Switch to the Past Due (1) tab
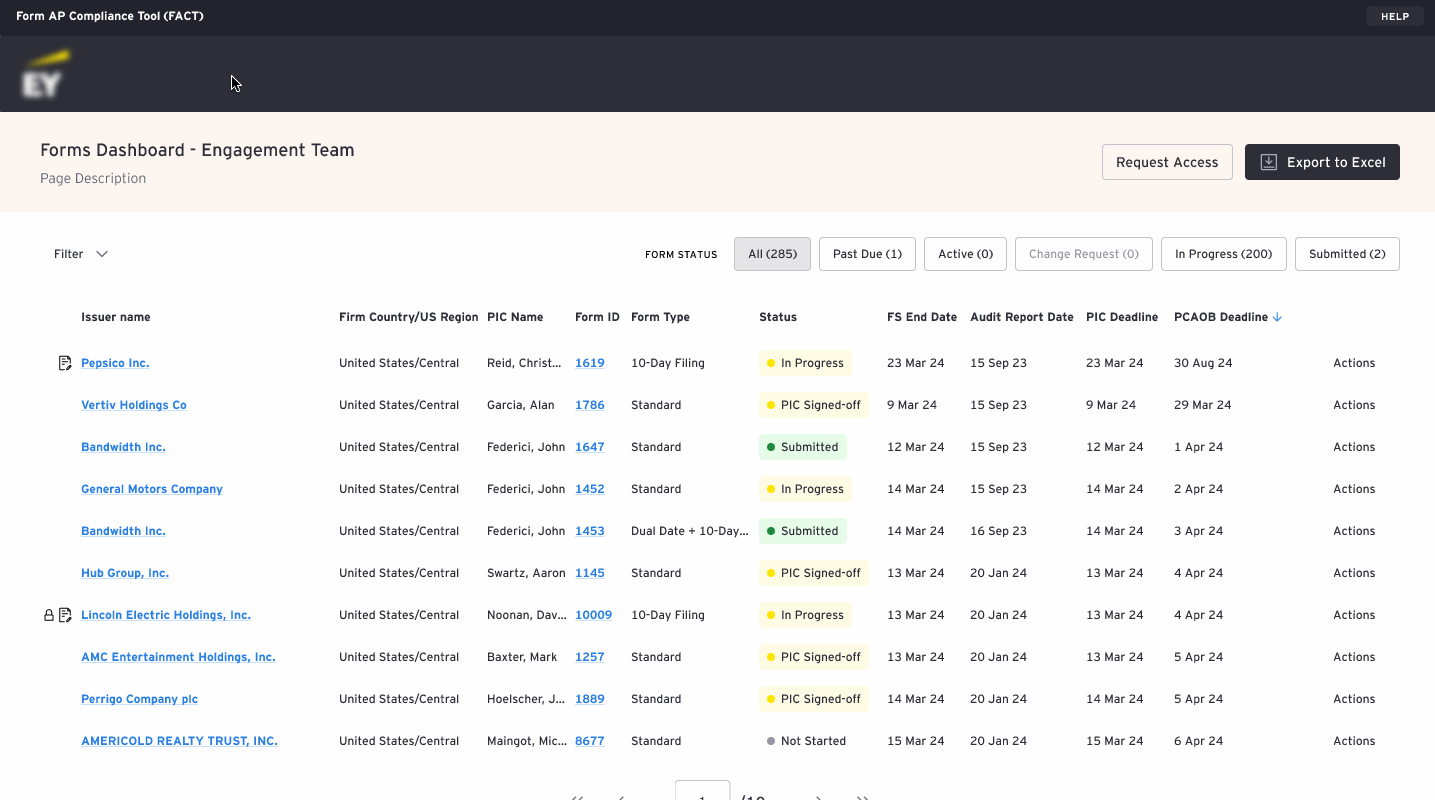This screenshot has height=800, width=1435. point(867,254)
